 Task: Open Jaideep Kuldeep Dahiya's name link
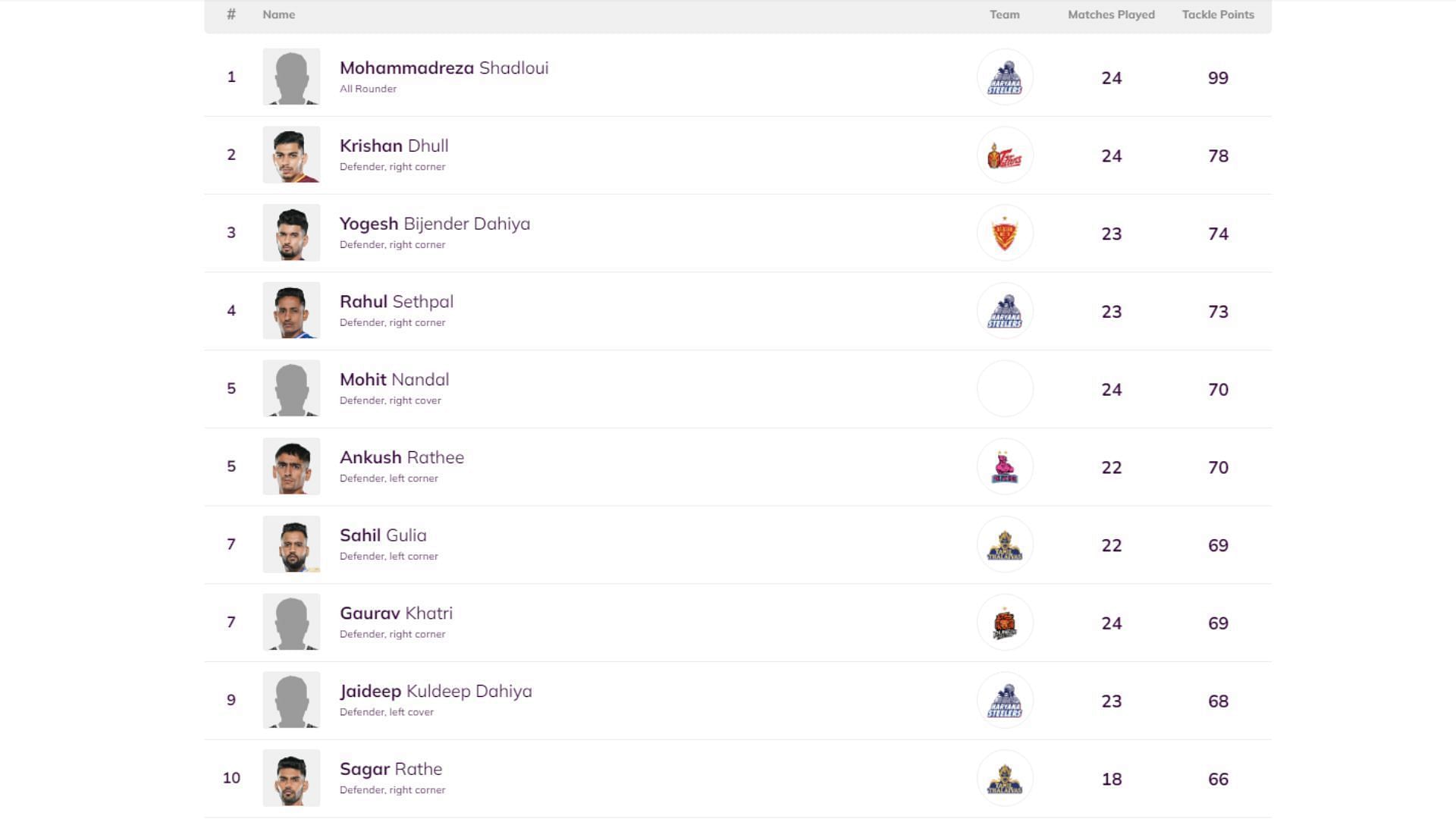435,692
